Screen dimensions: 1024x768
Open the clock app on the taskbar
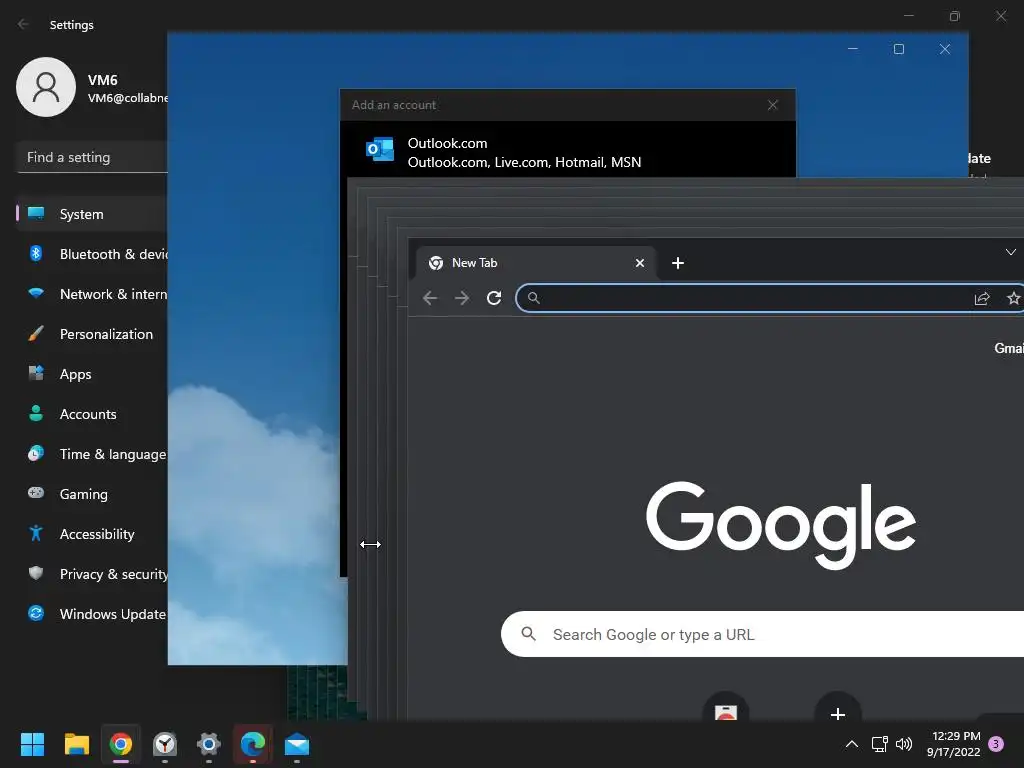click(165, 744)
